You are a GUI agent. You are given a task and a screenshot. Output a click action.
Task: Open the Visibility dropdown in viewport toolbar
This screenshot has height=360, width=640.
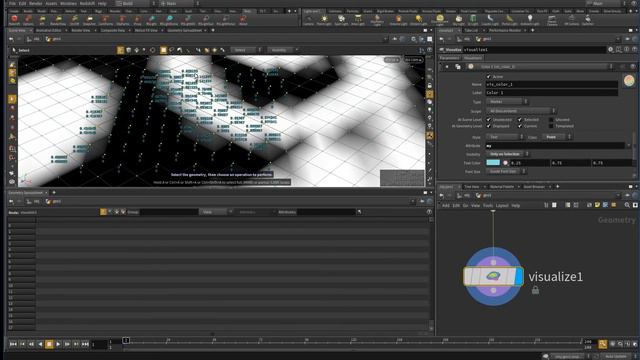pos(282,50)
